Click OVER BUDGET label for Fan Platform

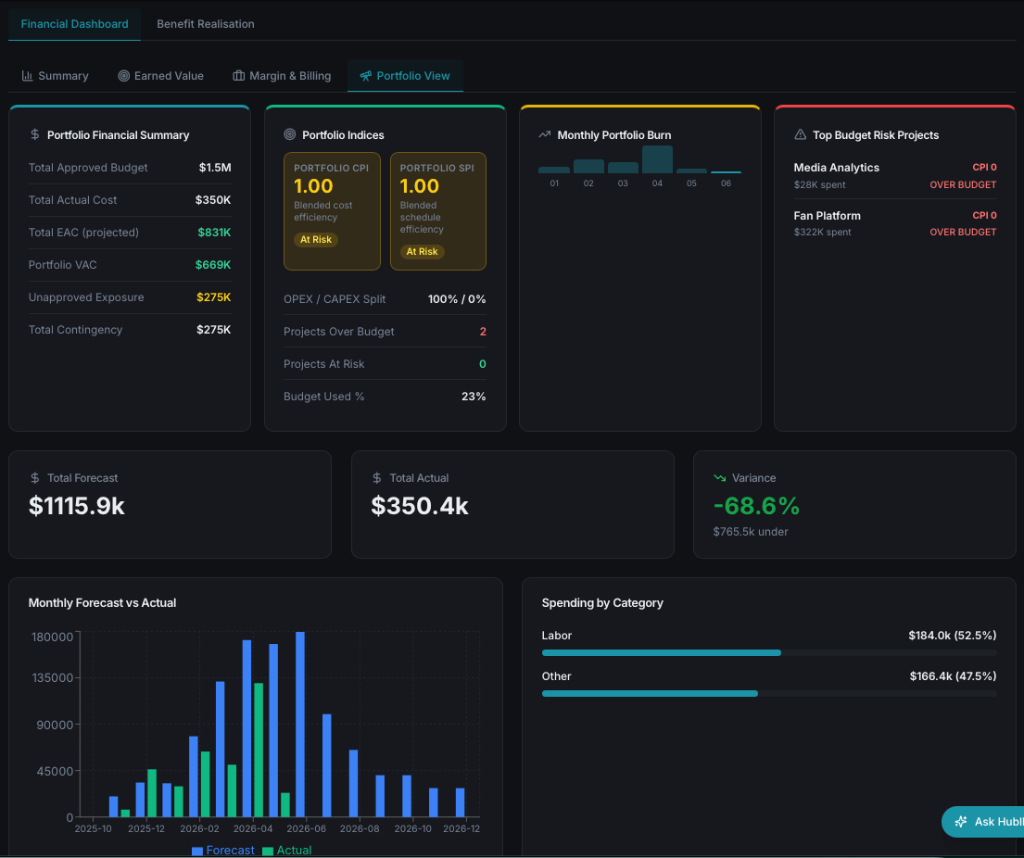pos(963,232)
